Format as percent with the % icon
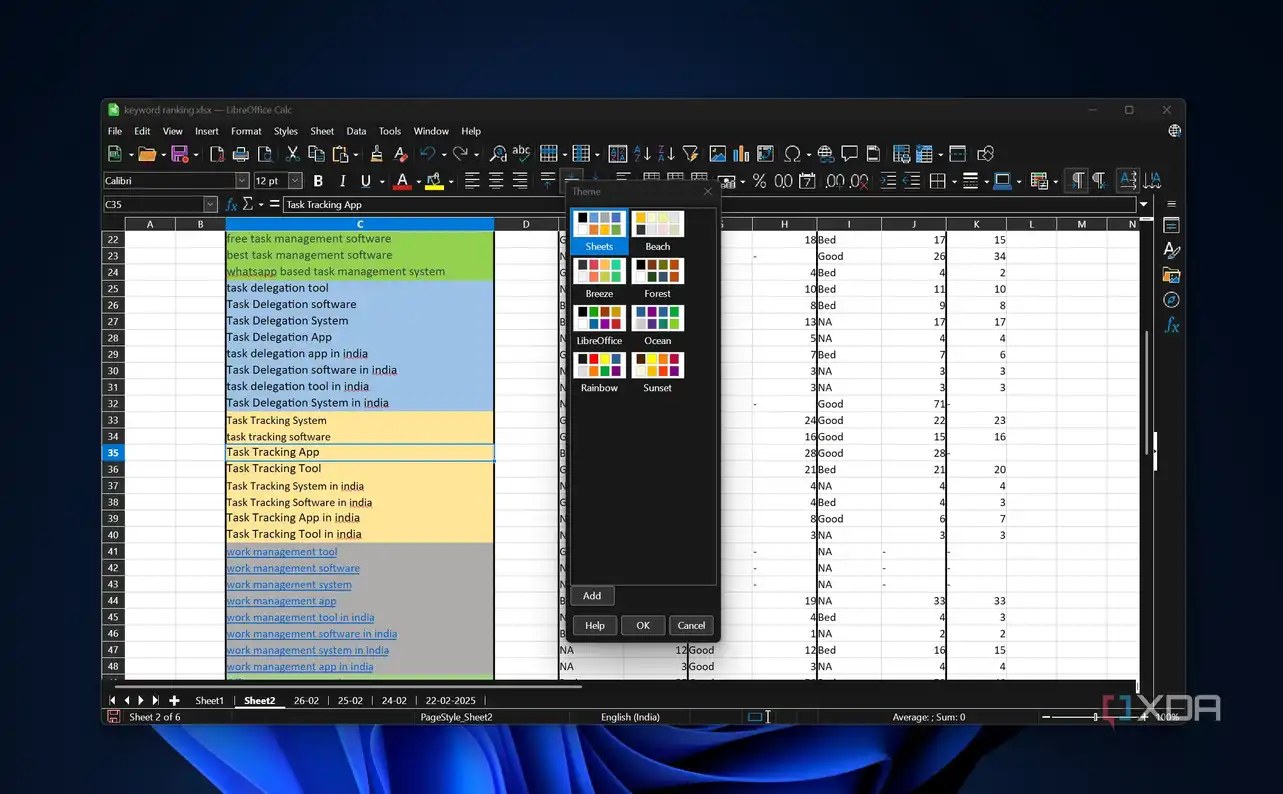 [x=759, y=181]
